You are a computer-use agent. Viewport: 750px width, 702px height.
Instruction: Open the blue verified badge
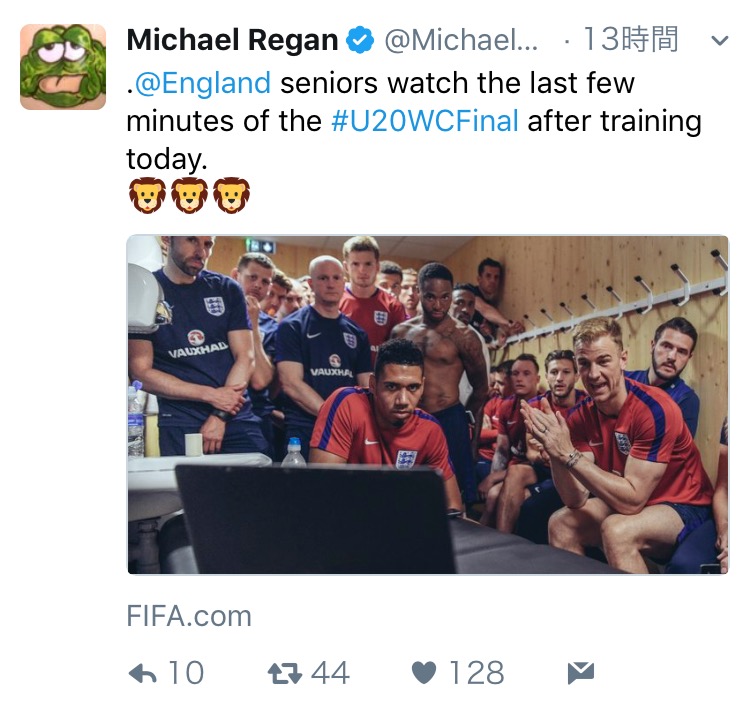click(360, 40)
